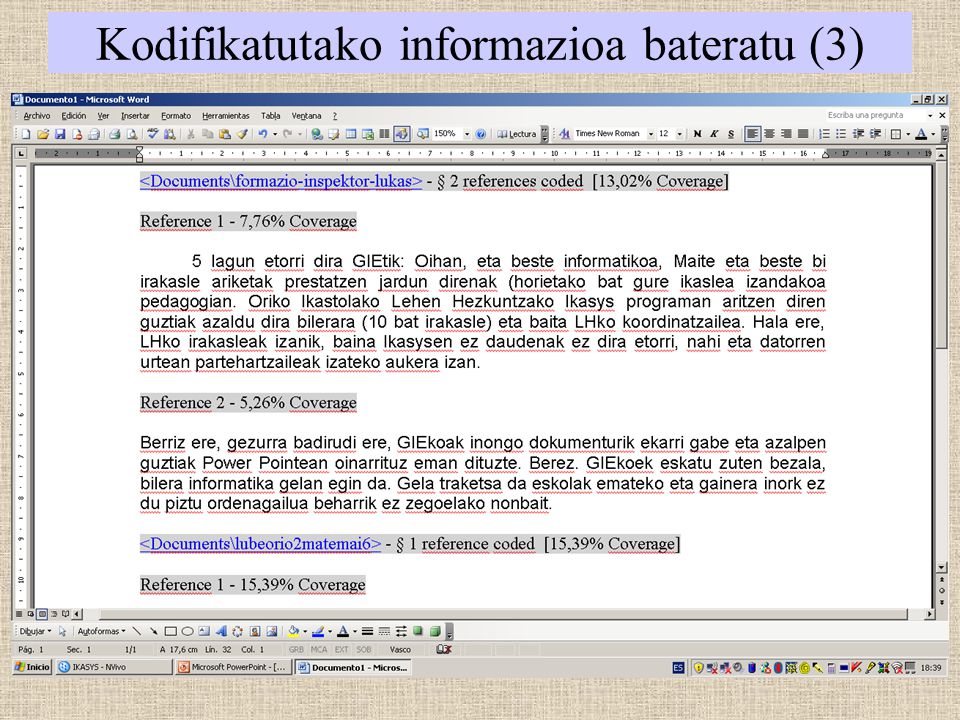This screenshot has height=720, width=960.
Task: Open a file with the folder icon
Action: 43,134
